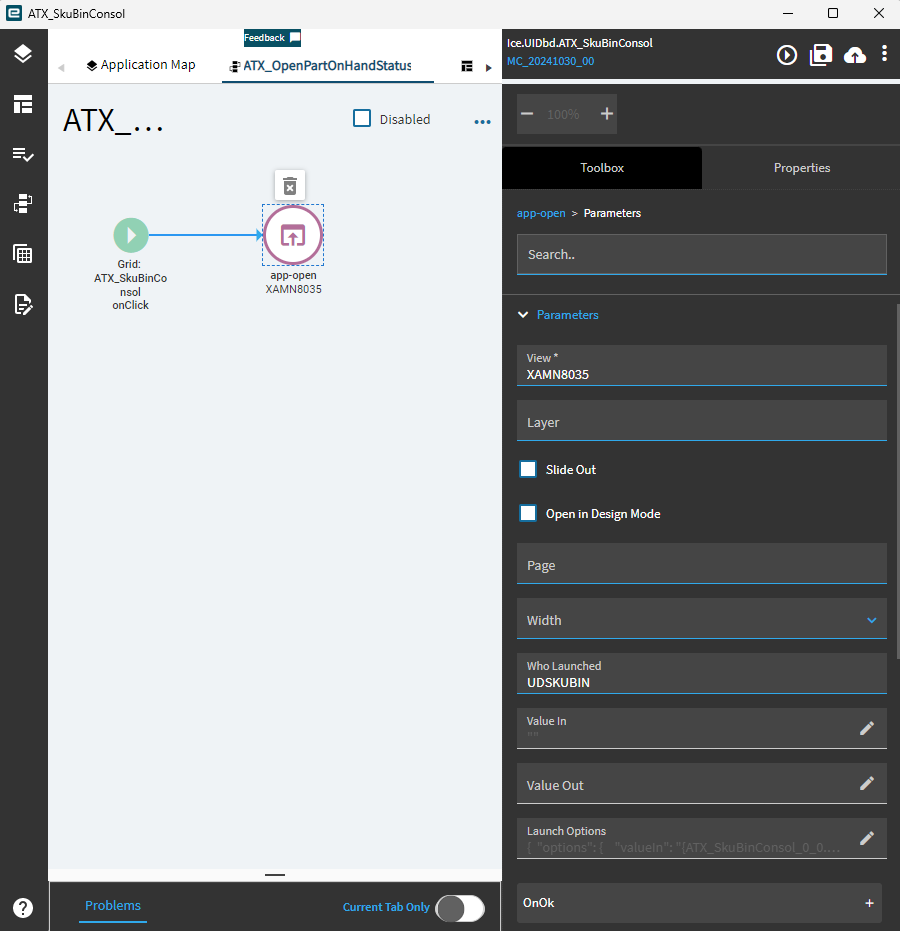900x931 pixels.
Task: Open the layers icon in left sidebar
Action: [x=23, y=54]
